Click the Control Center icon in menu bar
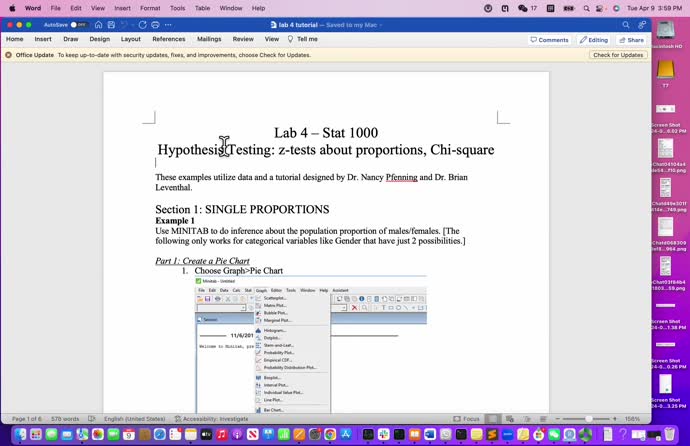The width and height of the screenshot is (690, 446). (x=600, y=8)
